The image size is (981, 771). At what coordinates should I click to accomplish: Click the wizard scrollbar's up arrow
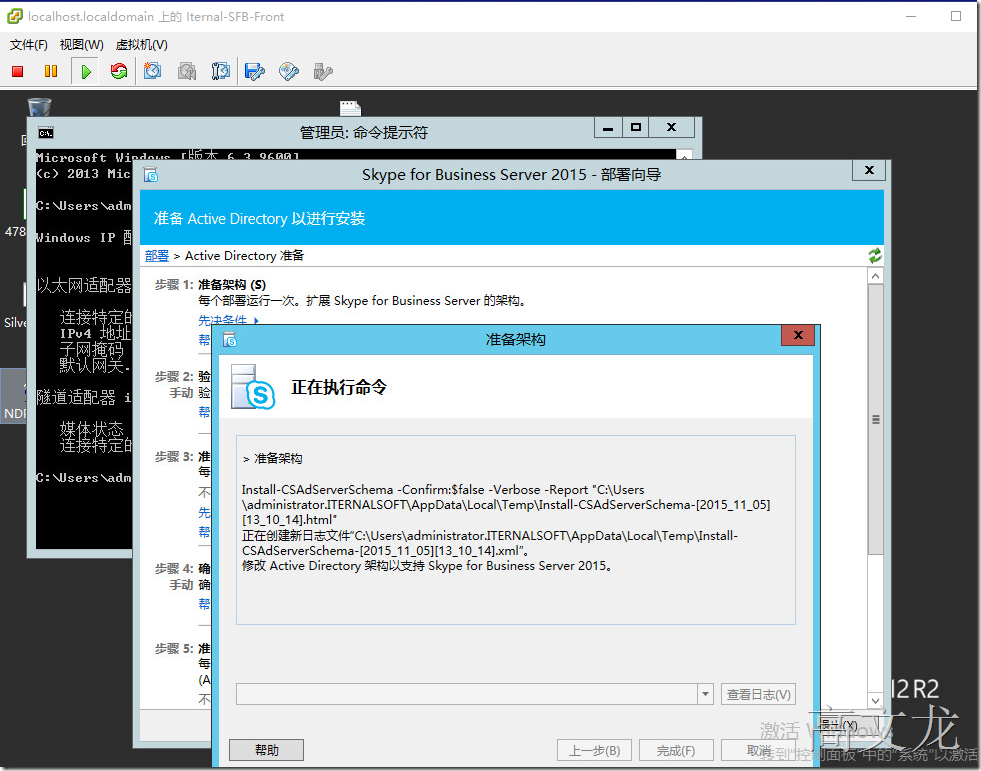click(875, 276)
